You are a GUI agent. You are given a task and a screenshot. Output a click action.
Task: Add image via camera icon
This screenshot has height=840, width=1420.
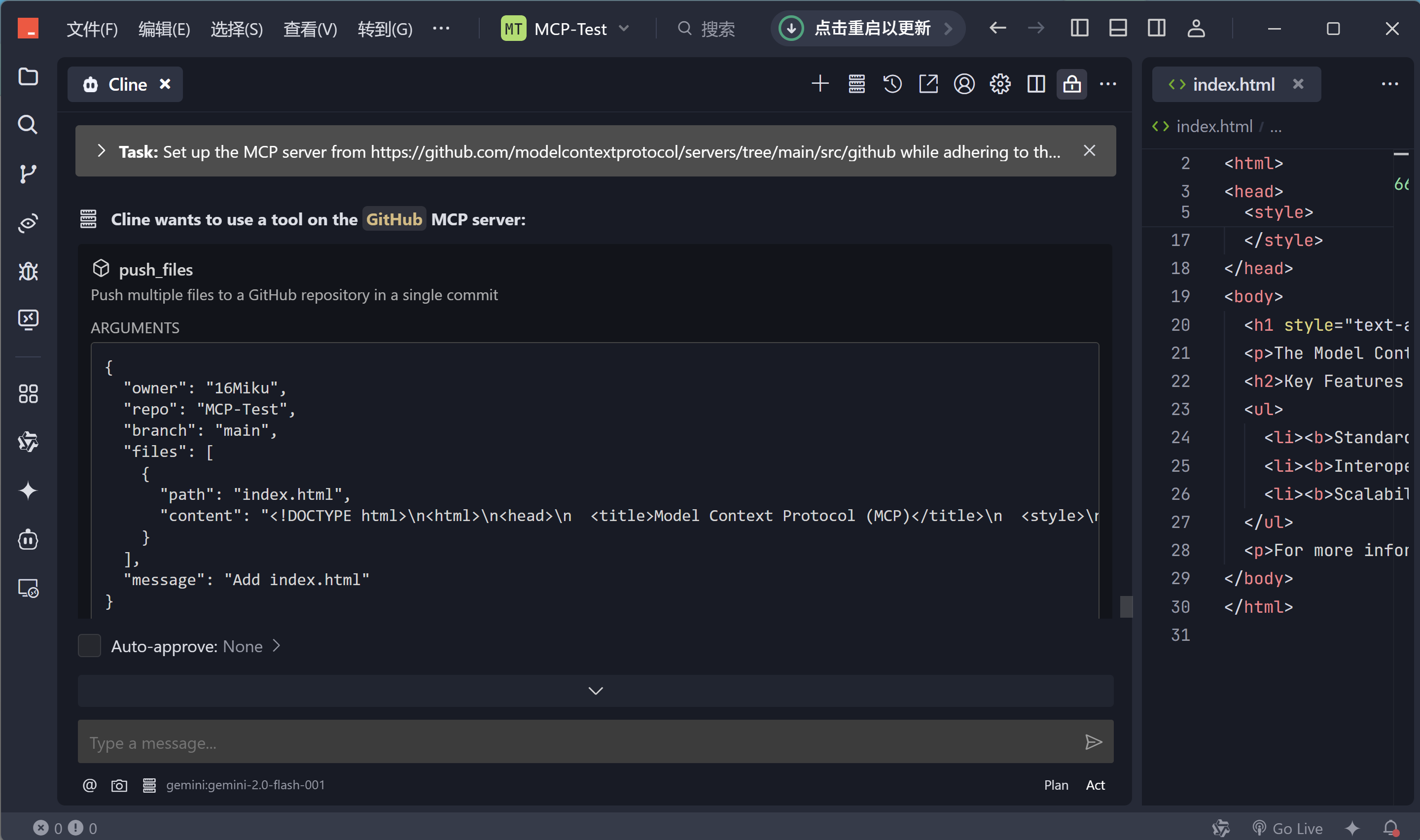pyautogui.click(x=119, y=785)
